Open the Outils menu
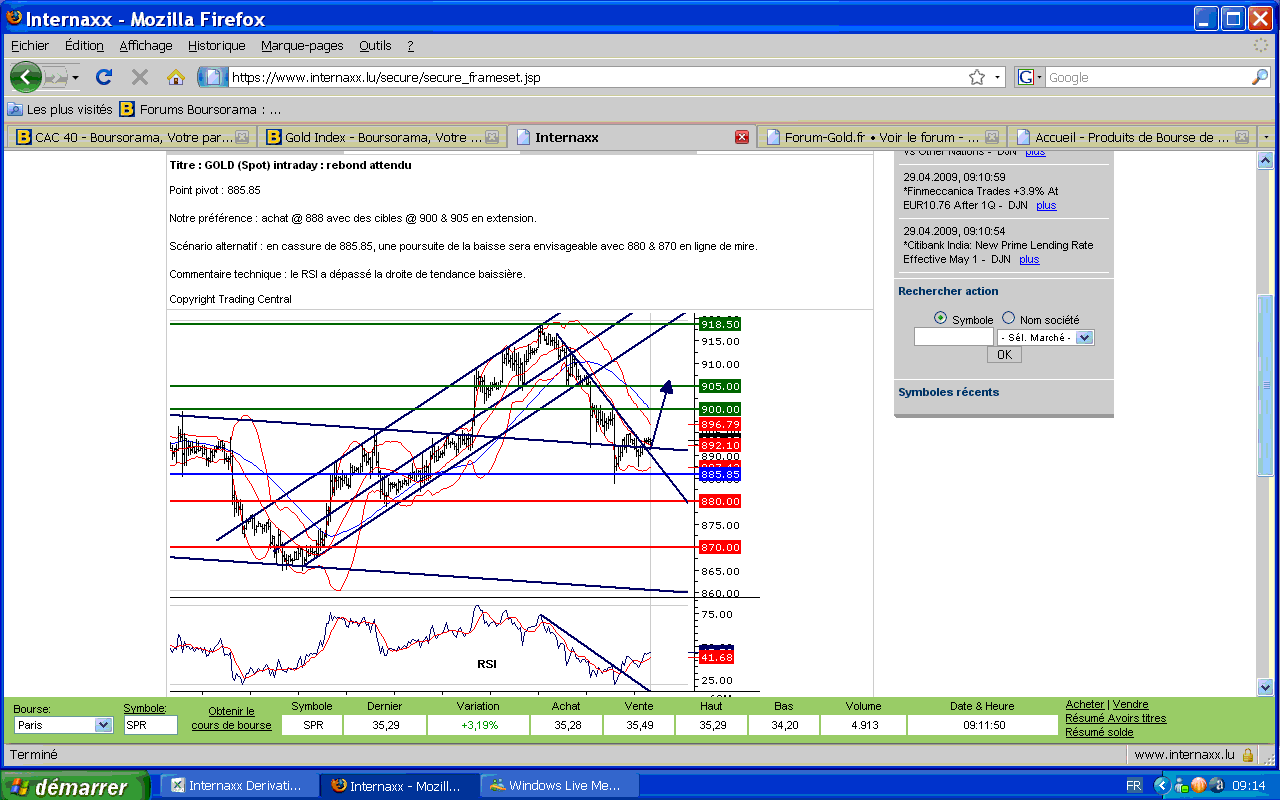This screenshot has width=1280, height=800. pyautogui.click(x=375, y=45)
